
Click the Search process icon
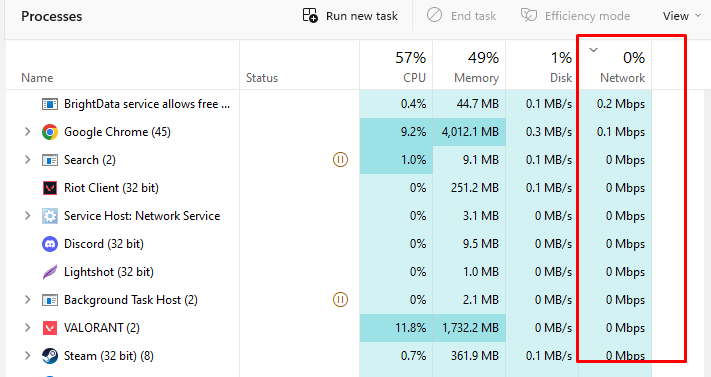(x=50, y=160)
